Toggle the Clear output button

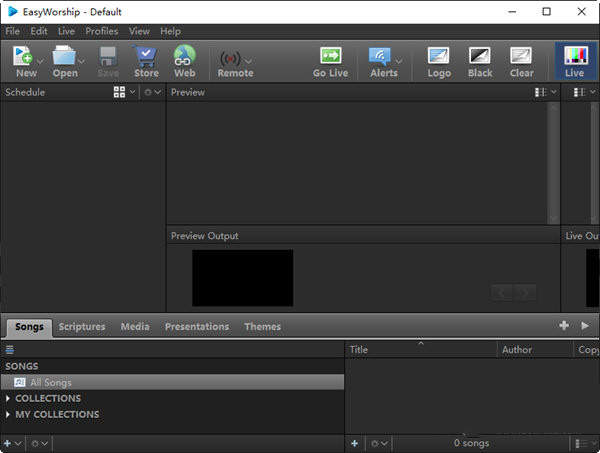(x=521, y=58)
